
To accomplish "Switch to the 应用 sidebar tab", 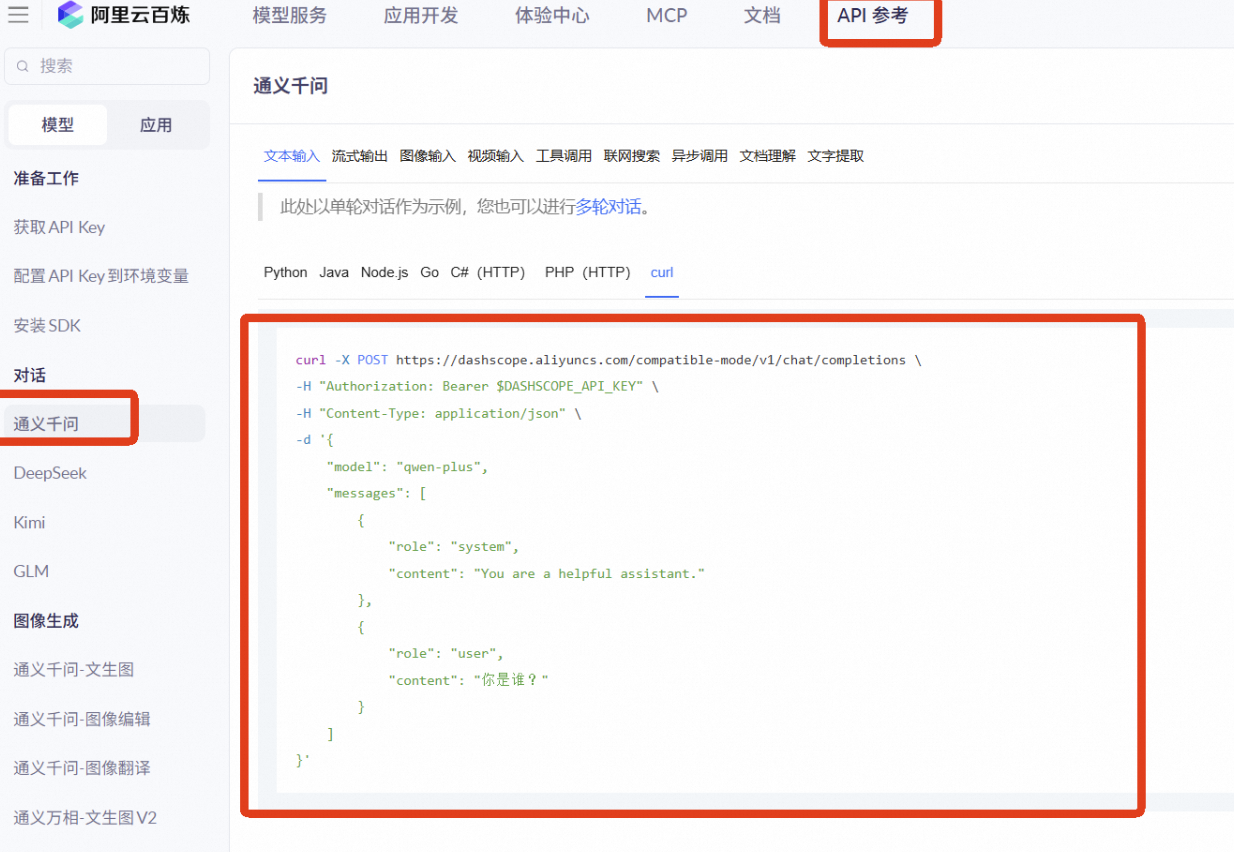I will click(x=156, y=125).
